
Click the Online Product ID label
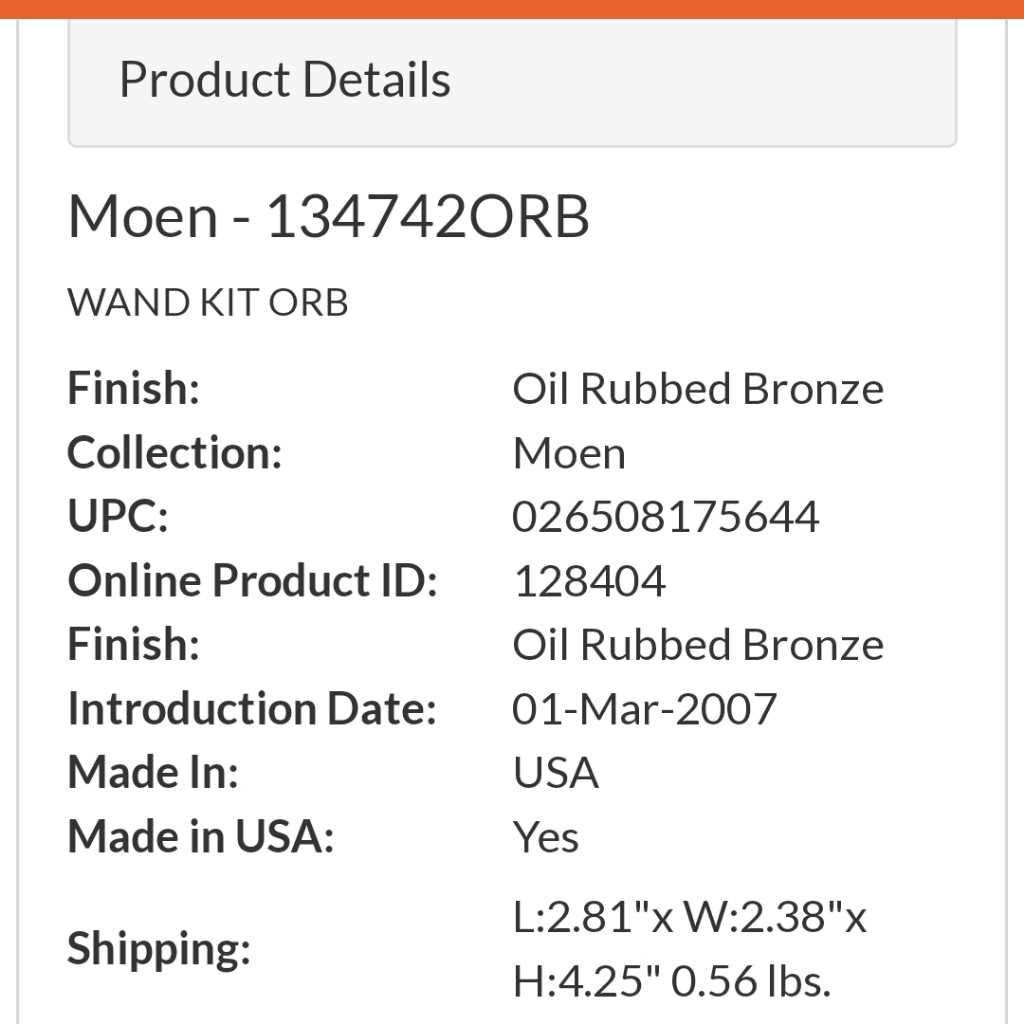251,580
